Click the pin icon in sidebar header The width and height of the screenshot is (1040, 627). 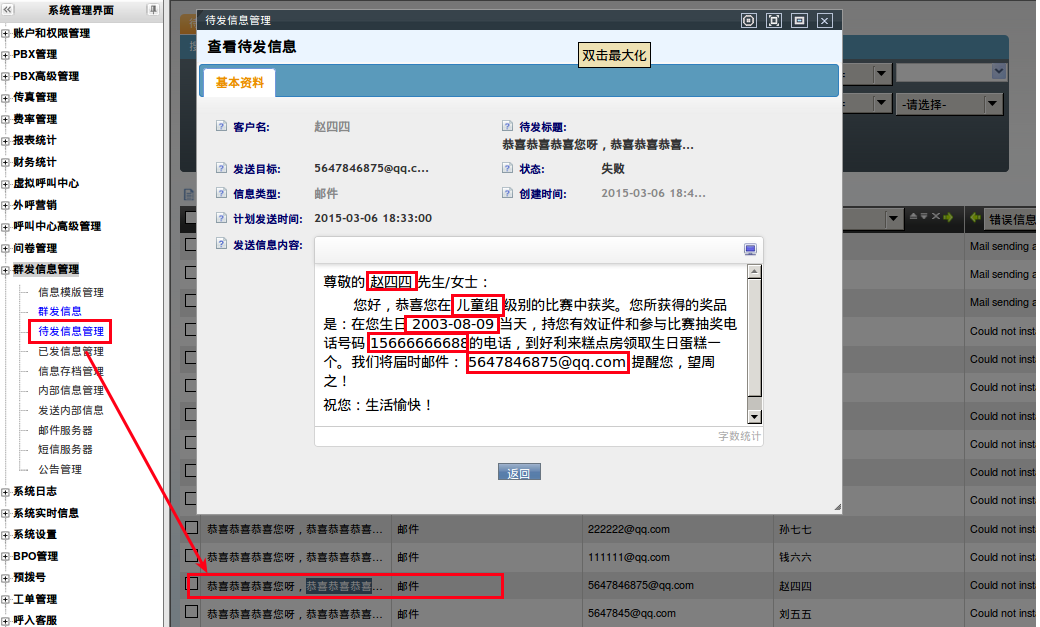(153, 10)
